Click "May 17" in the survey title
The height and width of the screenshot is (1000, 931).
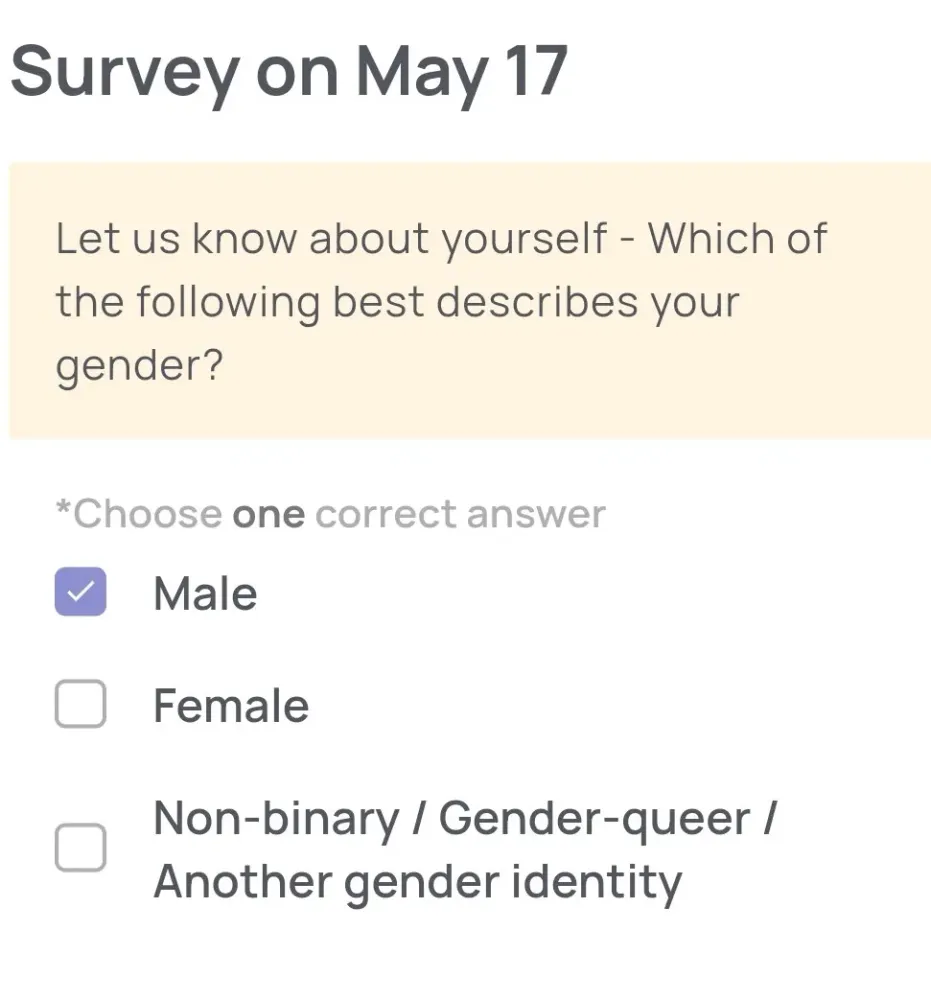(461, 71)
